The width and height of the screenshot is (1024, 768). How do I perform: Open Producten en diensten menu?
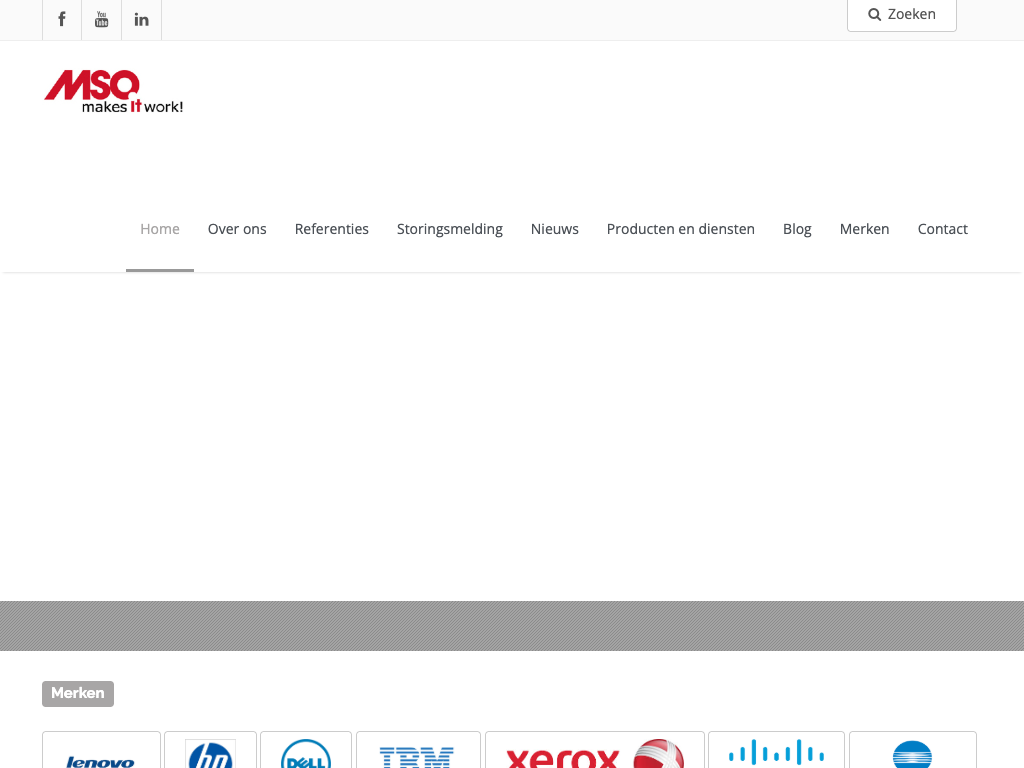[x=680, y=229]
